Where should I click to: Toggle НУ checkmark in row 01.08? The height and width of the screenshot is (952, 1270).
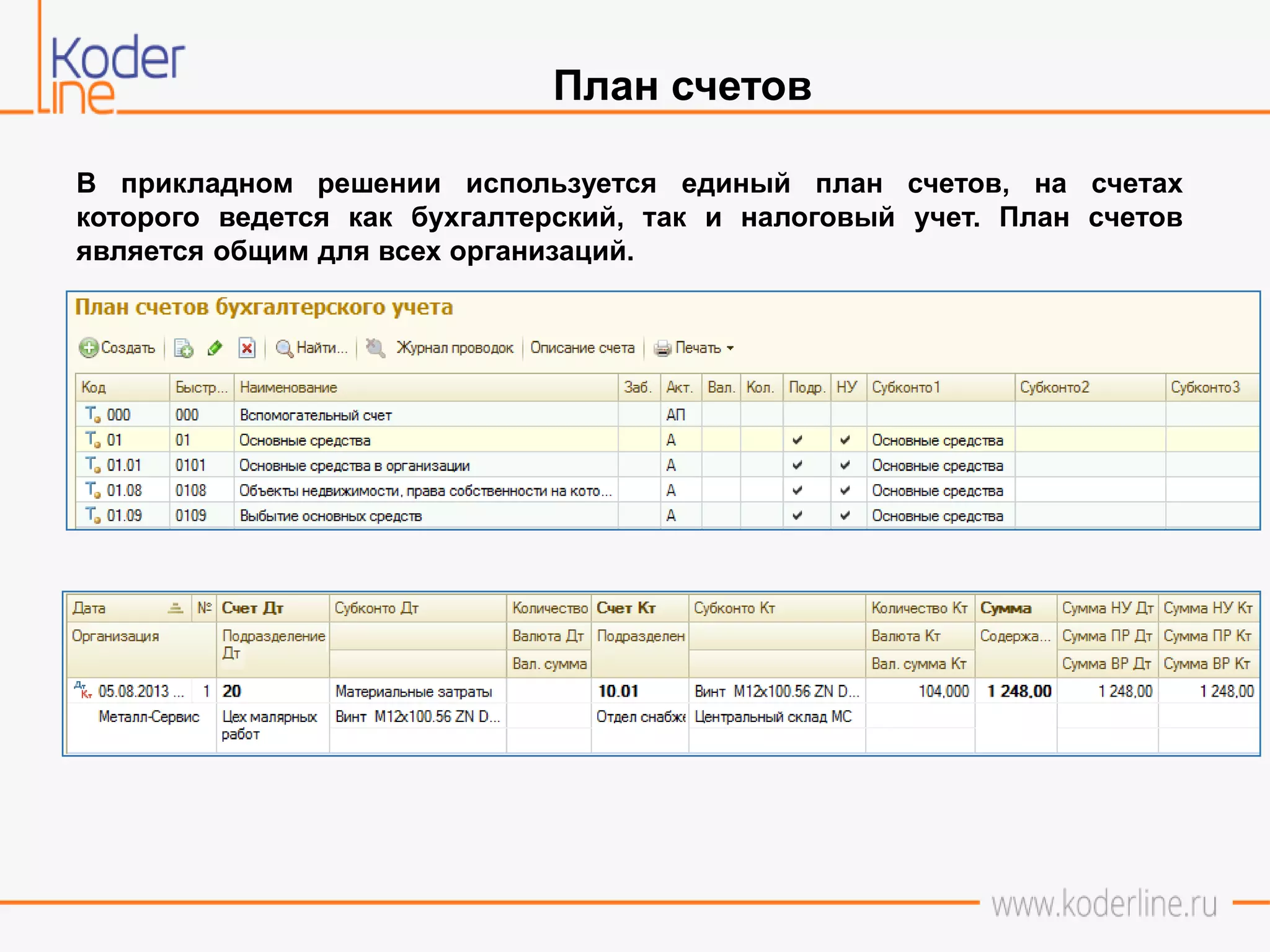(845, 490)
